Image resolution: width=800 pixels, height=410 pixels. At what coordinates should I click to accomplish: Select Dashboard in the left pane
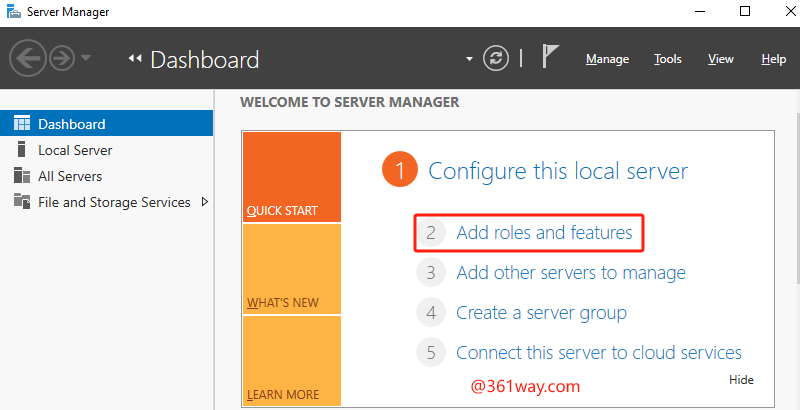pos(106,123)
